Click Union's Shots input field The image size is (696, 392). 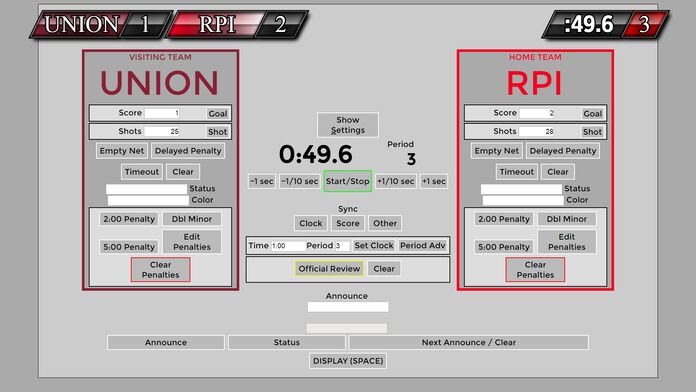click(x=162, y=131)
